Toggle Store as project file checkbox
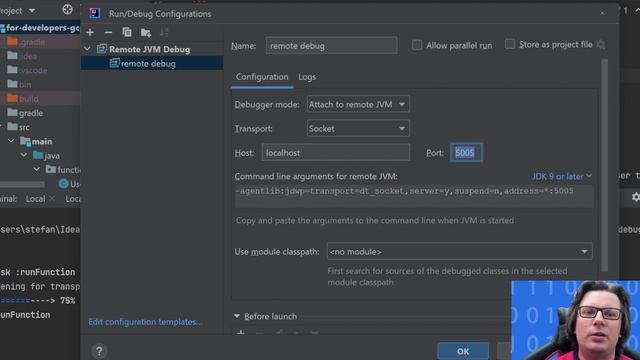Screen dimensions: 640x360 click(x=510, y=44)
